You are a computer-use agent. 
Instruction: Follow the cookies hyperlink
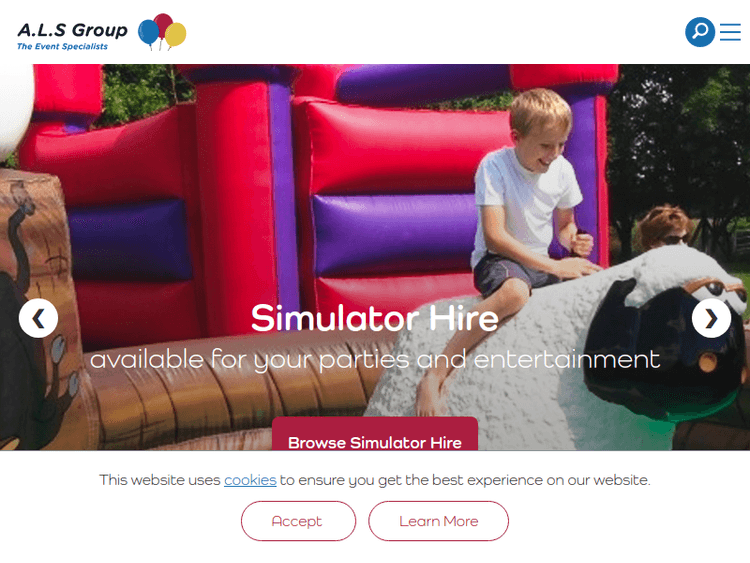coord(250,480)
